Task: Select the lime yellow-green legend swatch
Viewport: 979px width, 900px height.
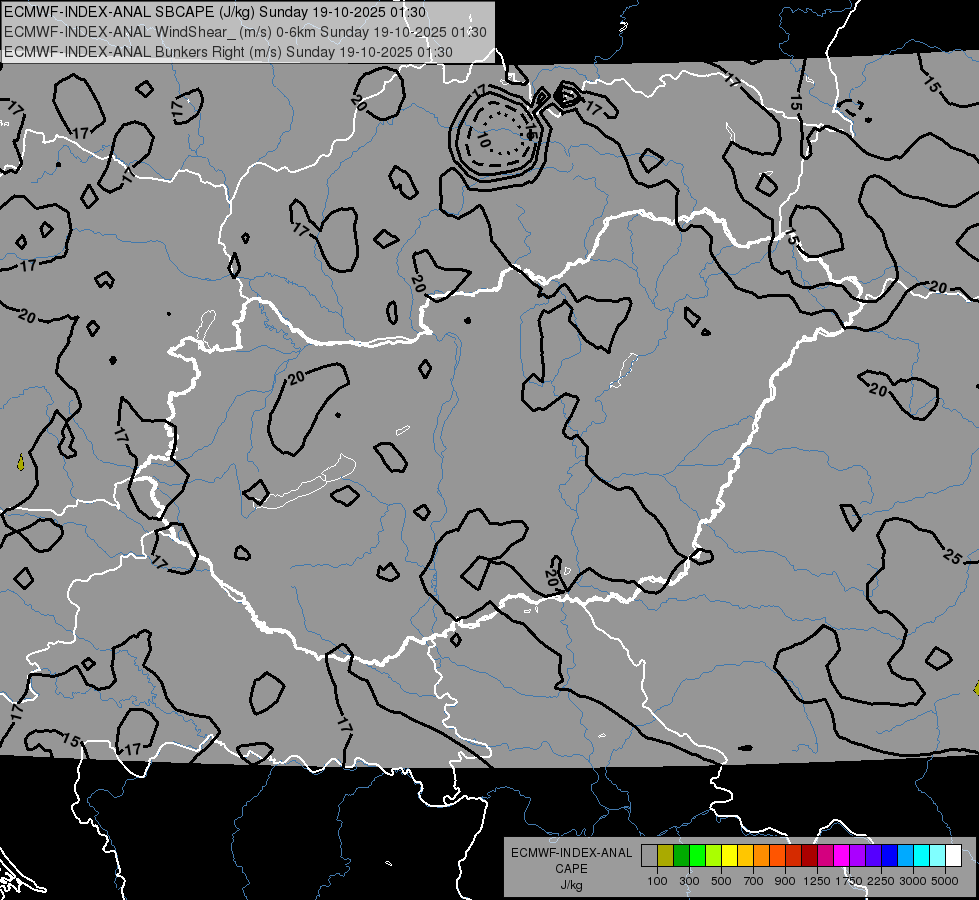Action: (714, 856)
